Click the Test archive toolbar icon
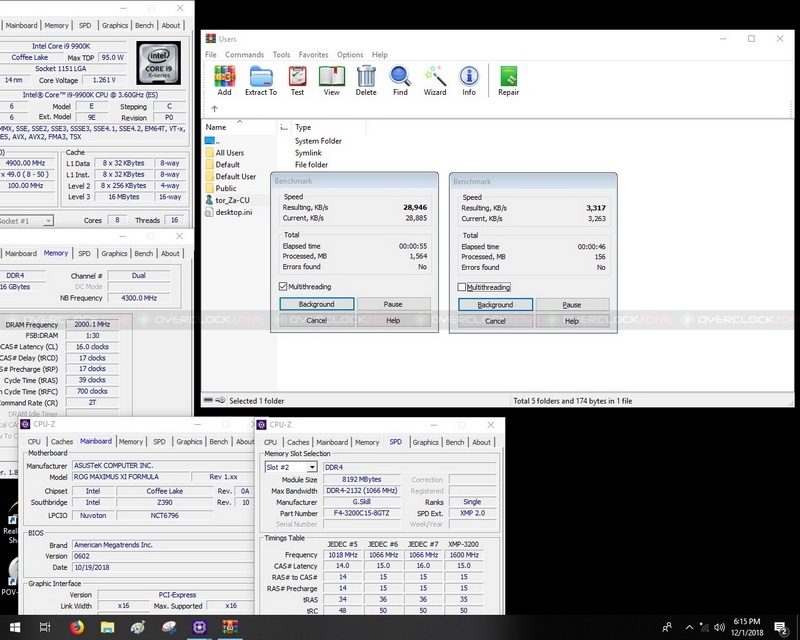Image resolution: width=800 pixels, height=640 pixels. tap(297, 81)
